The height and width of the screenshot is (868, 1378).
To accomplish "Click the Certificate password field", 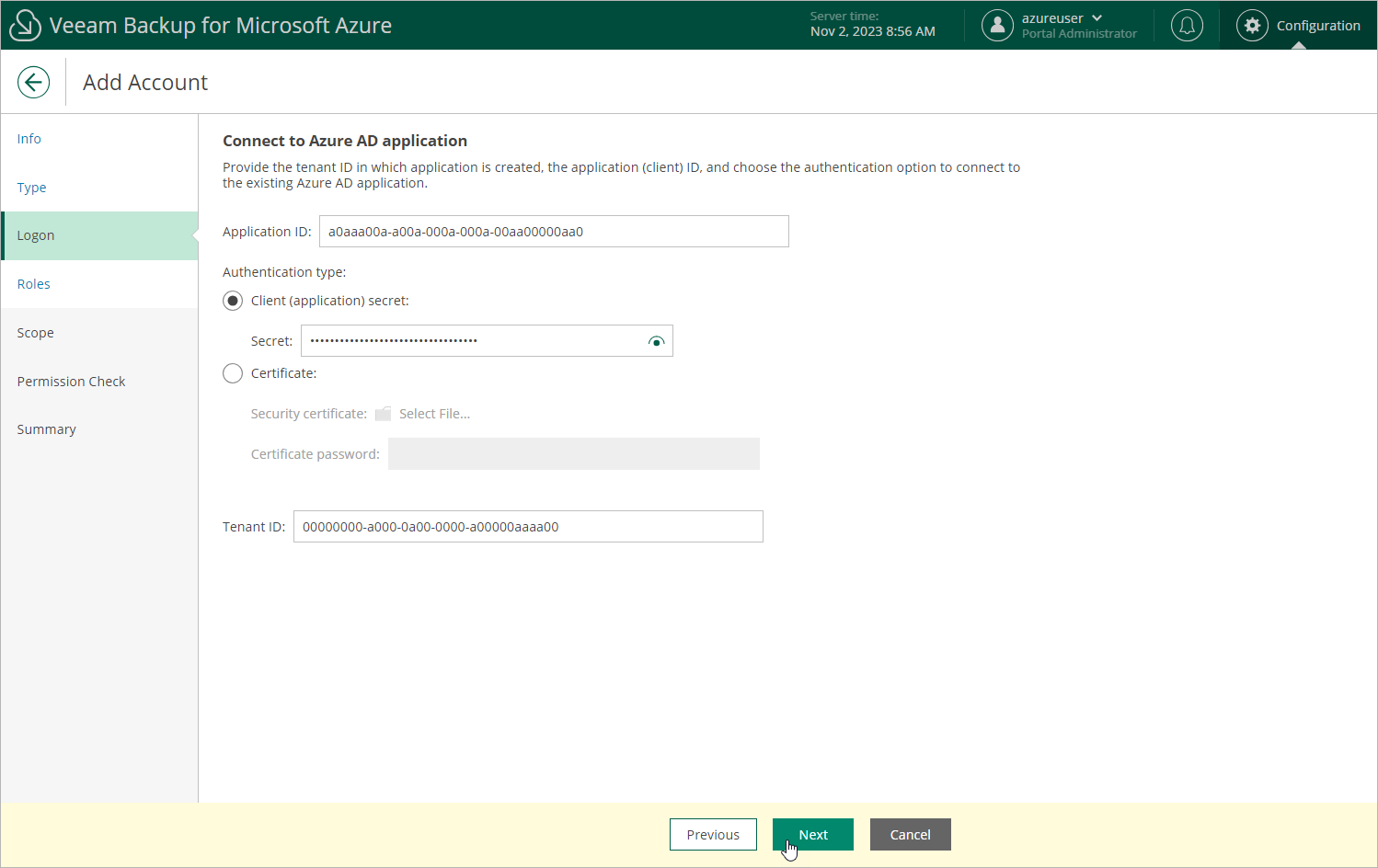I will [574, 454].
